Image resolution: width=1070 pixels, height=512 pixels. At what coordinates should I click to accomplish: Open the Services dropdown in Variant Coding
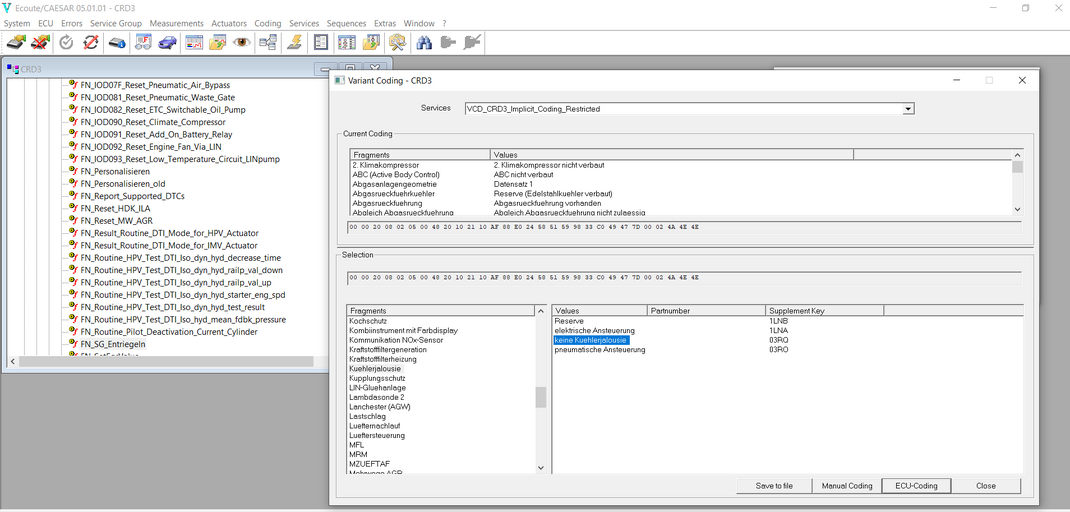click(908, 109)
